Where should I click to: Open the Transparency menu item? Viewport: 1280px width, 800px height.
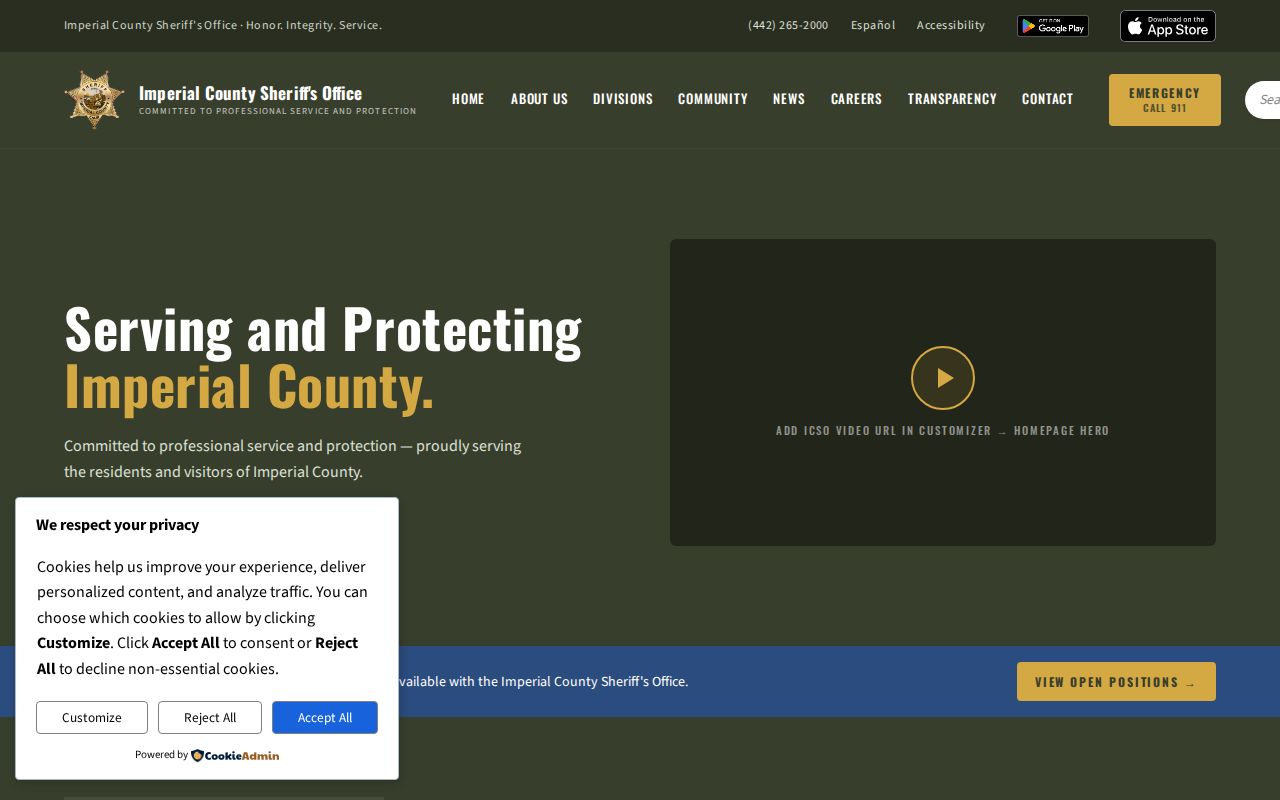coord(952,99)
